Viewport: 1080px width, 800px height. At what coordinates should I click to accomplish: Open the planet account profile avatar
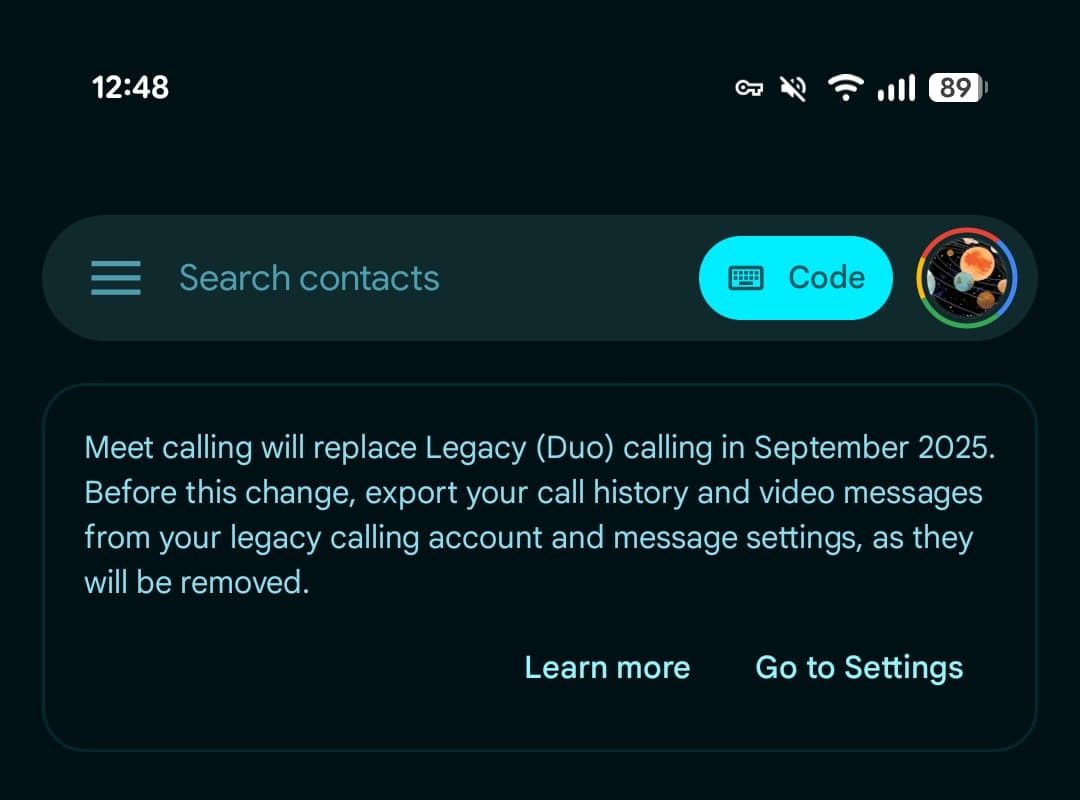point(966,278)
